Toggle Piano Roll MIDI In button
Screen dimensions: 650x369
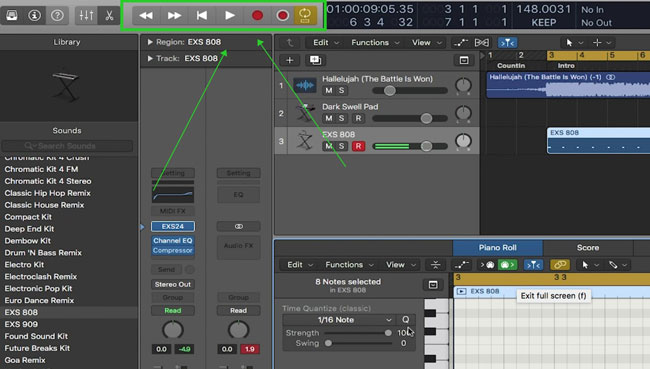(x=488, y=265)
